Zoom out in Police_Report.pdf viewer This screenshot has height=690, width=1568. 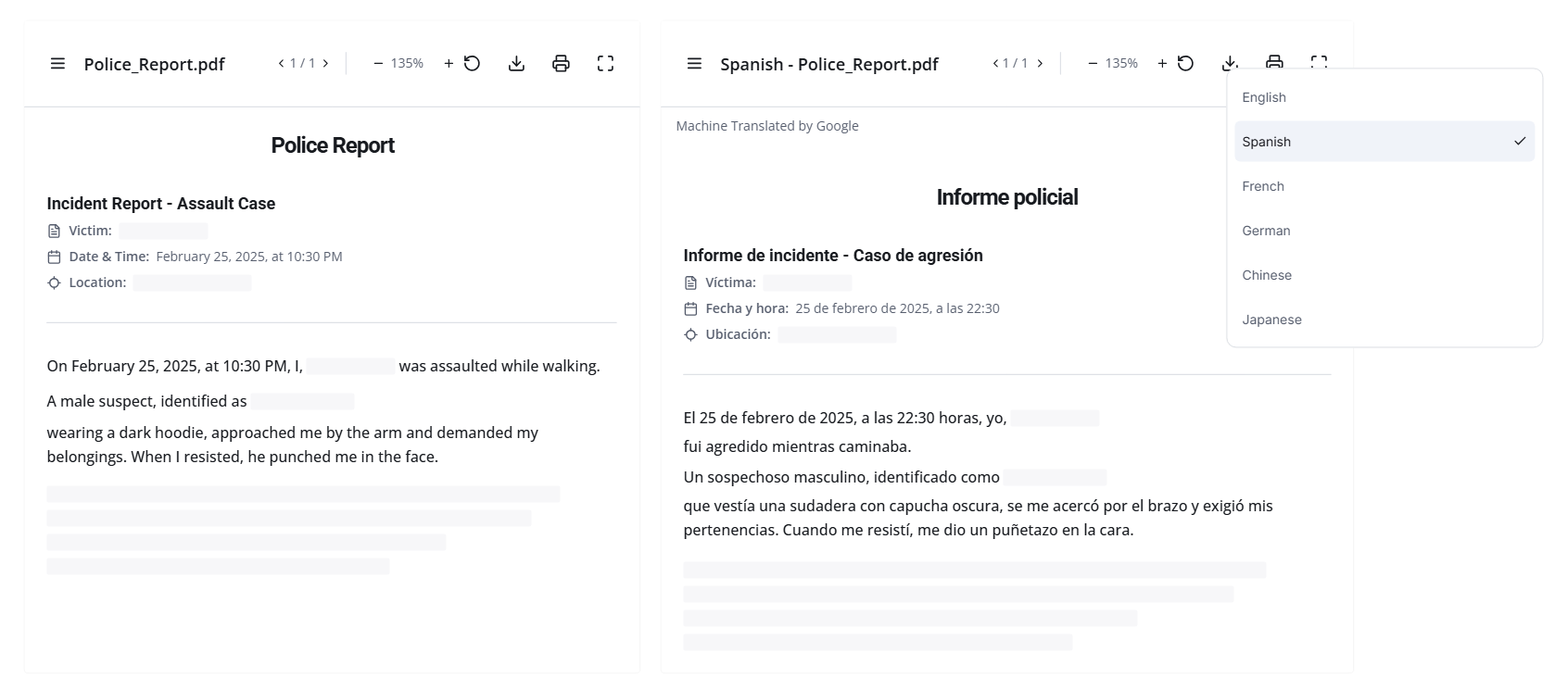click(378, 63)
